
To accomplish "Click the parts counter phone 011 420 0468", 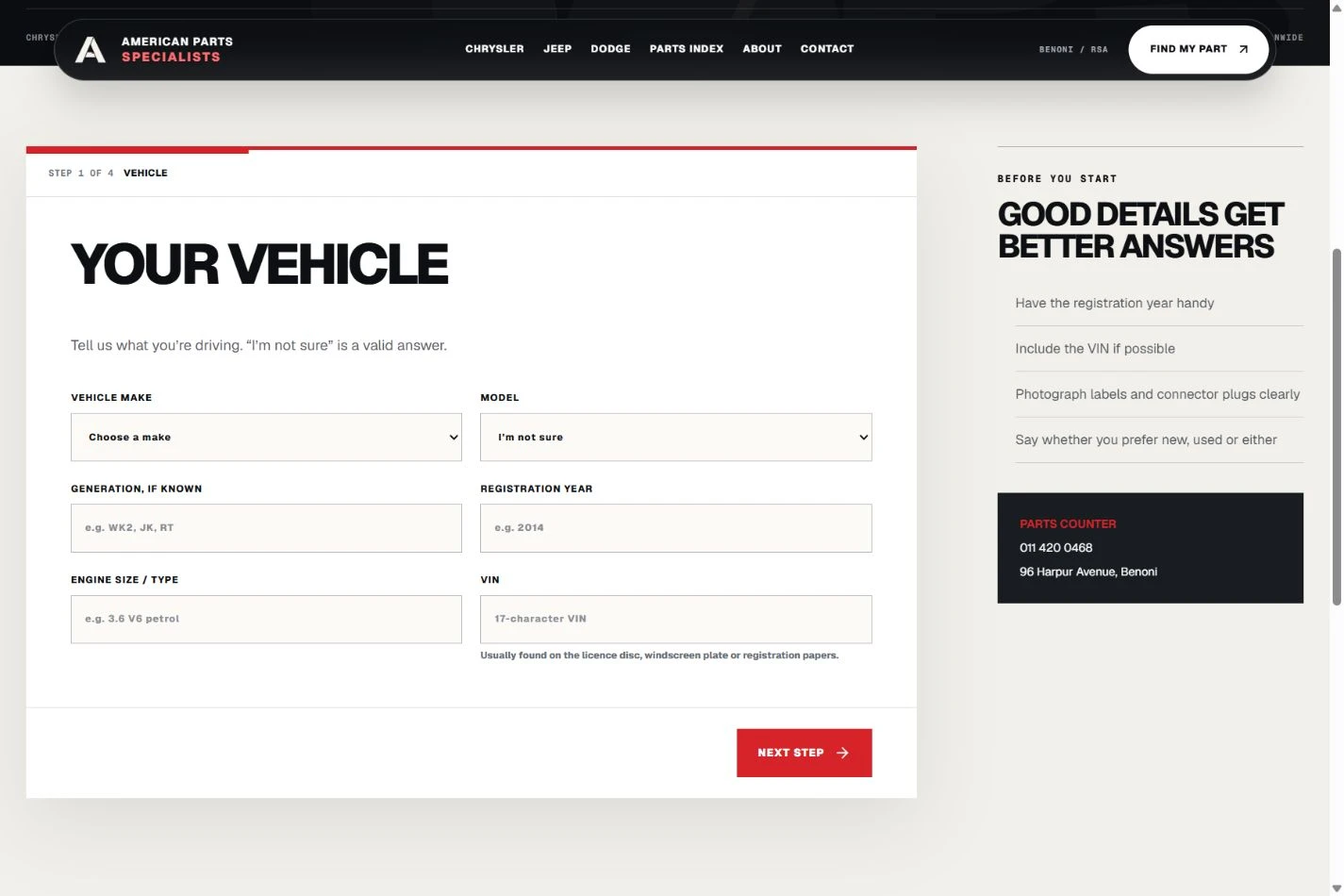I will (1055, 548).
